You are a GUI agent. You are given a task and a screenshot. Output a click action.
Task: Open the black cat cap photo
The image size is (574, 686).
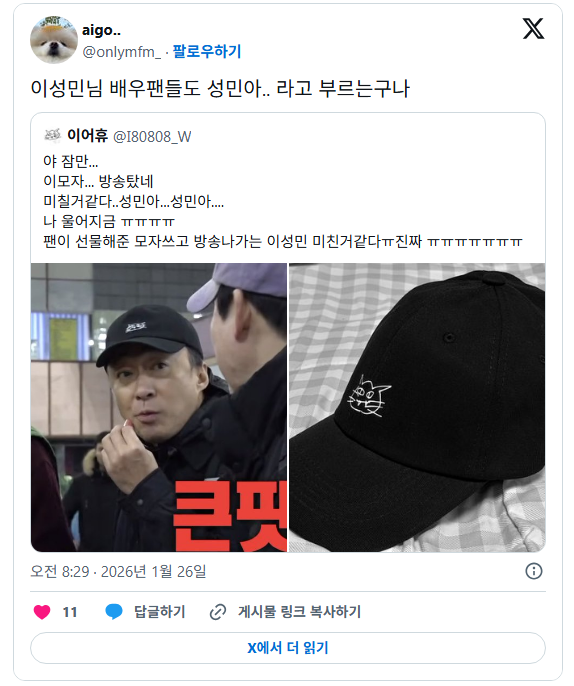417,407
